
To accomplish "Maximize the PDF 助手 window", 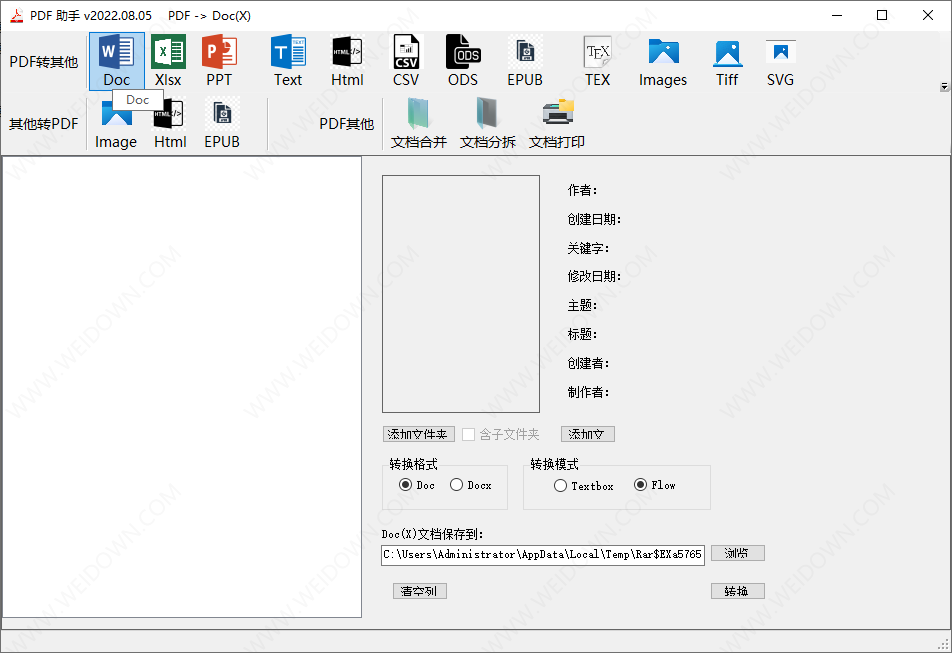I will click(x=882, y=15).
